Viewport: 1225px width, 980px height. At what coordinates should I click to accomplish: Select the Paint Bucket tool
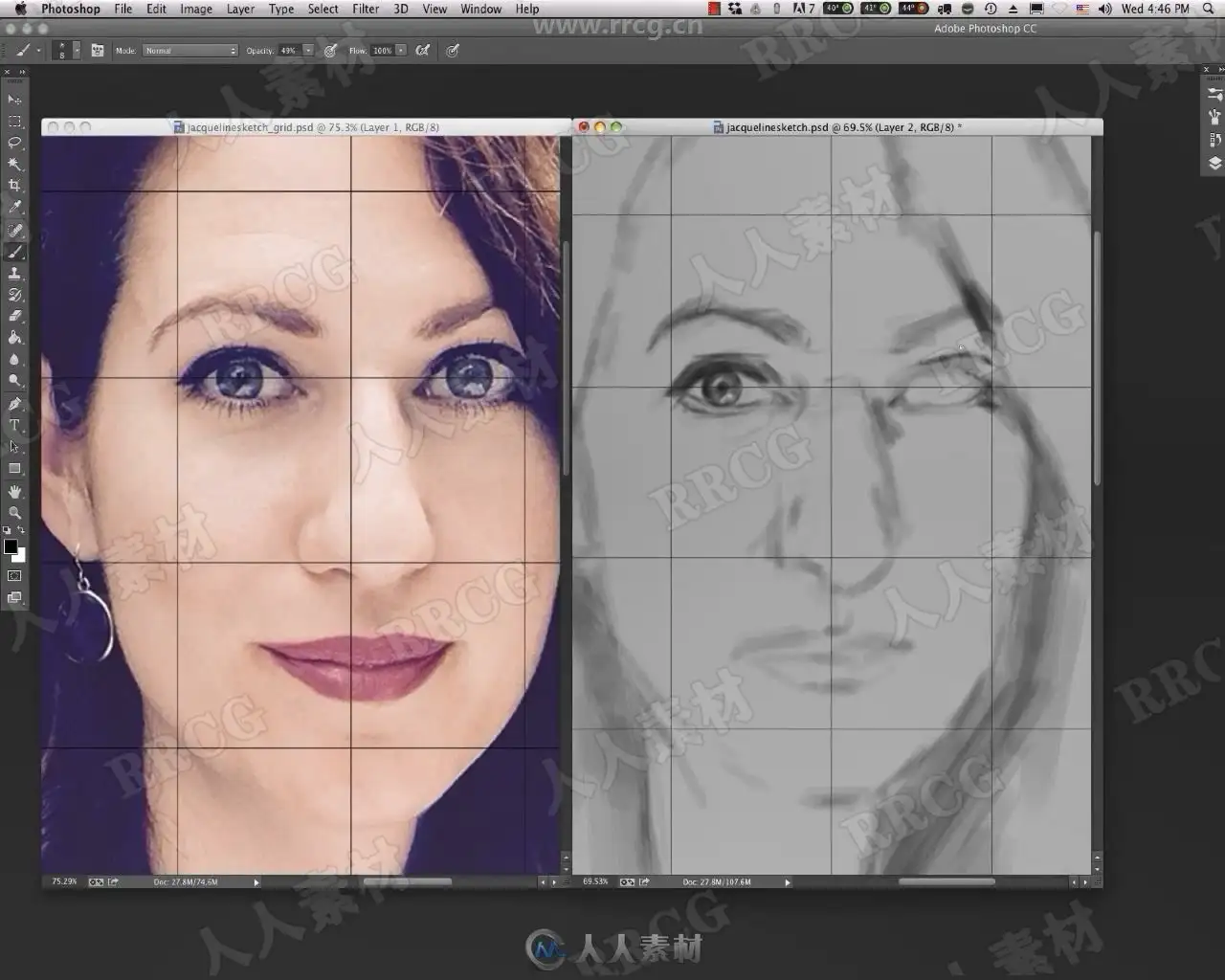coord(14,338)
